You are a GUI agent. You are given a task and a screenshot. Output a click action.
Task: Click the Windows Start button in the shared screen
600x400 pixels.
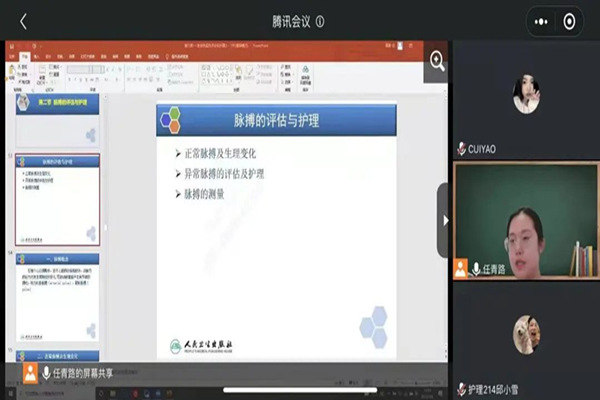click(11, 393)
